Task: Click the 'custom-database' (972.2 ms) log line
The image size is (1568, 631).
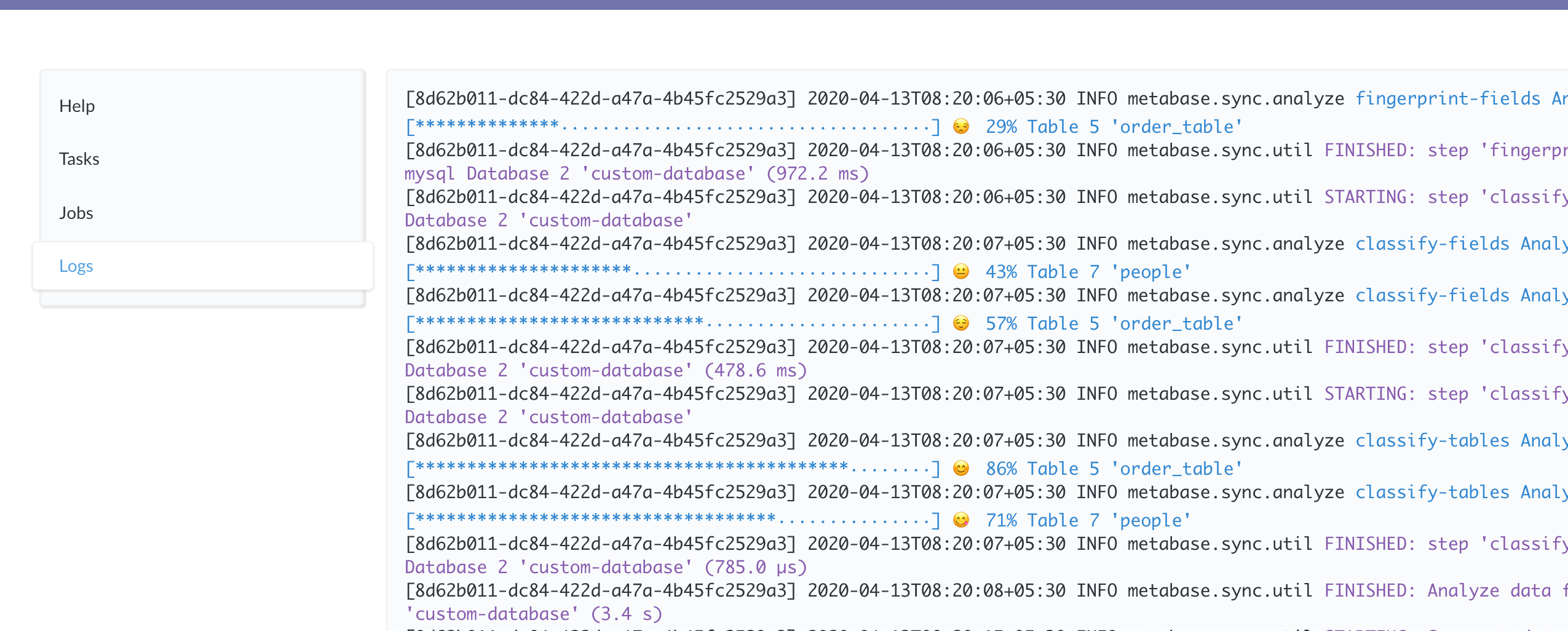Action: tap(636, 173)
